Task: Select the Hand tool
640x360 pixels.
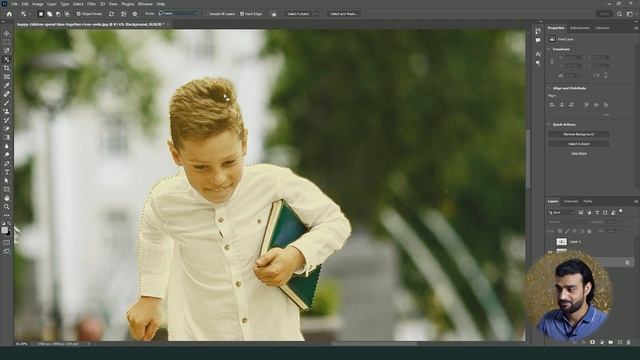Action: [x=7, y=198]
